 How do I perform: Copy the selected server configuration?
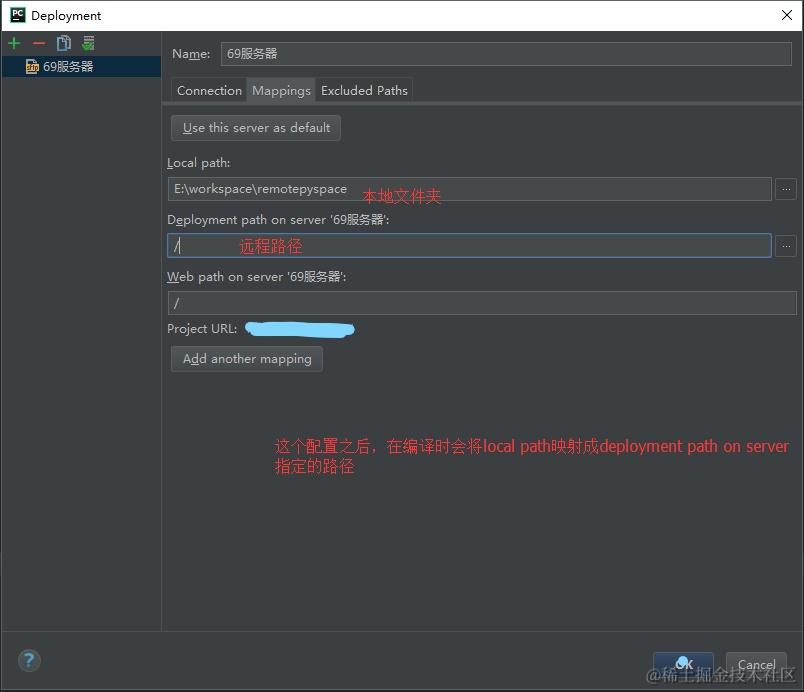64,43
